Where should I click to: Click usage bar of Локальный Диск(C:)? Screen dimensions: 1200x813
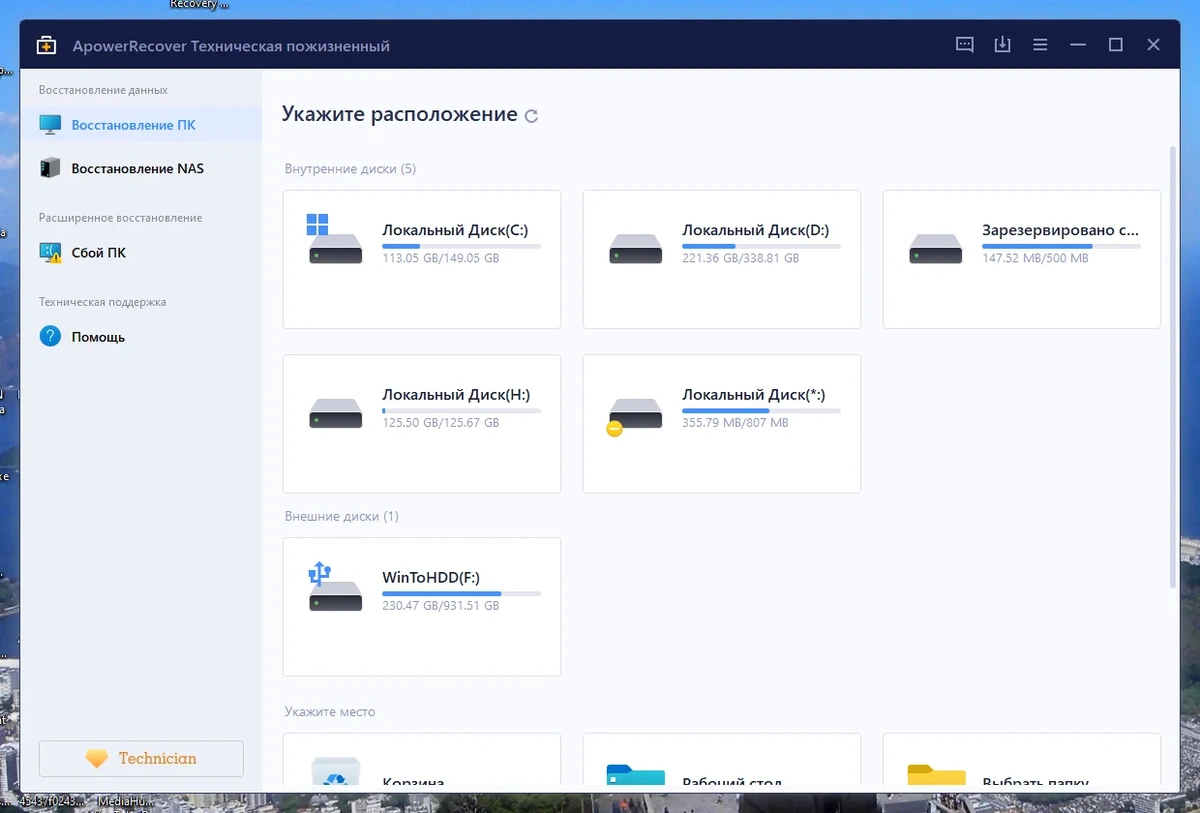tap(461, 246)
